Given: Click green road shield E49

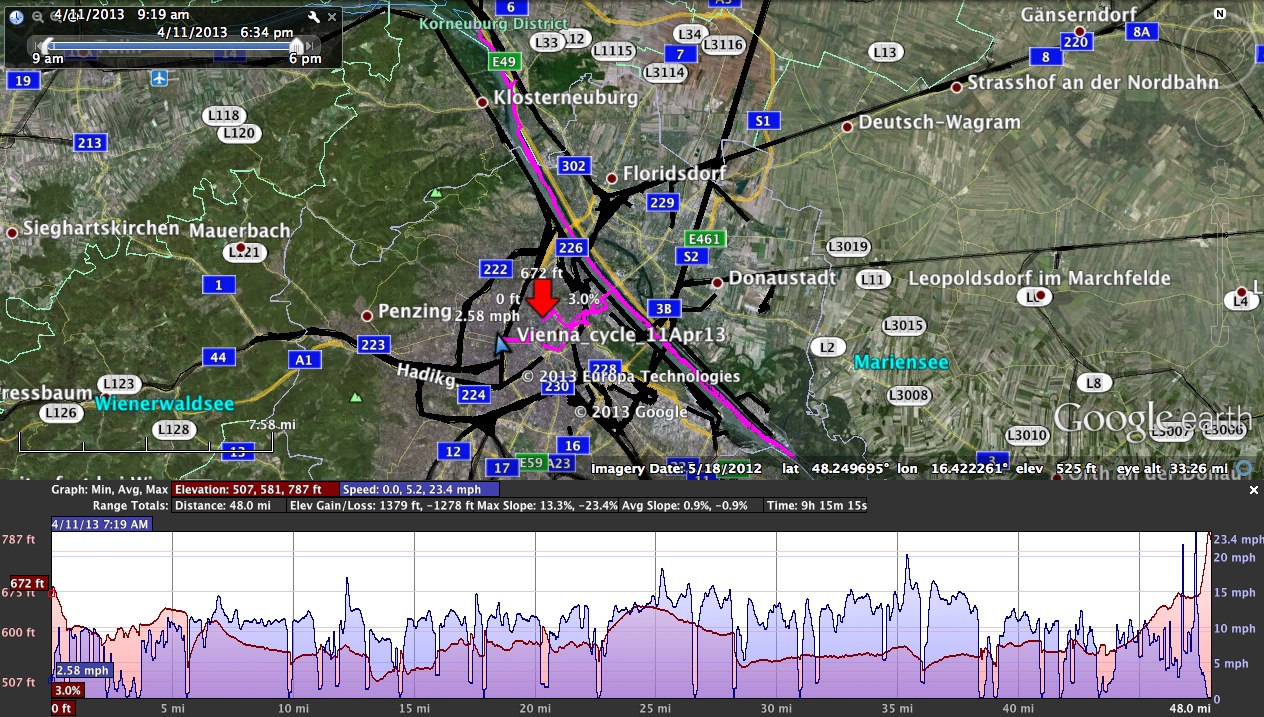Looking at the screenshot, I should click(504, 62).
